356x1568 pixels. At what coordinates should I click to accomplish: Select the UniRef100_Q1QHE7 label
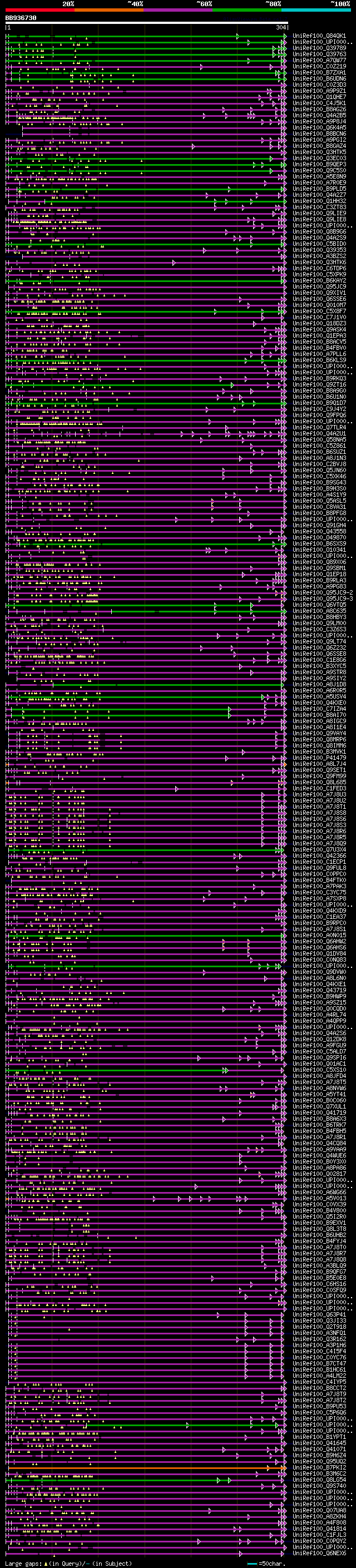(x=319, y=97)
